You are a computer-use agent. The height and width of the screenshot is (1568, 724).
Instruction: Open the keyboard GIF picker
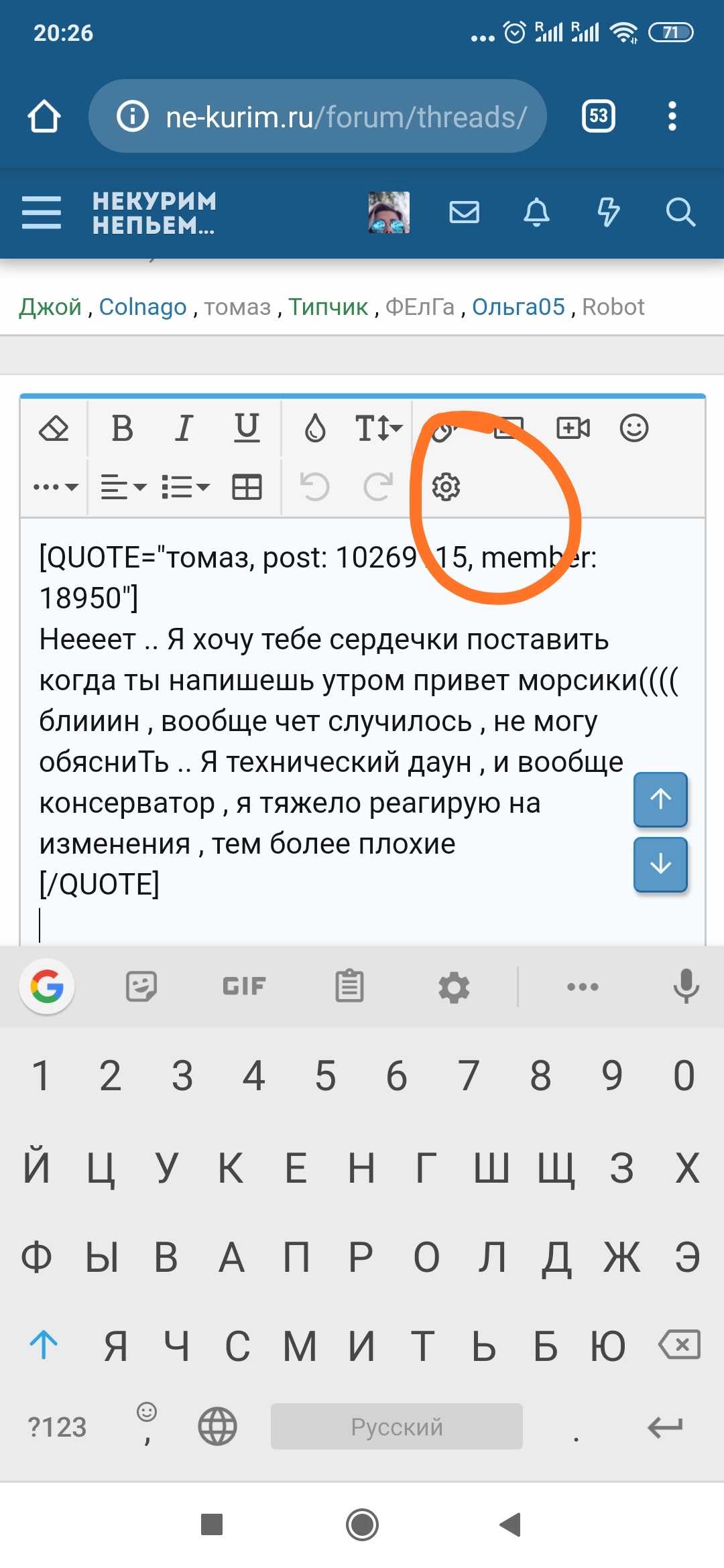click(245, 986)
